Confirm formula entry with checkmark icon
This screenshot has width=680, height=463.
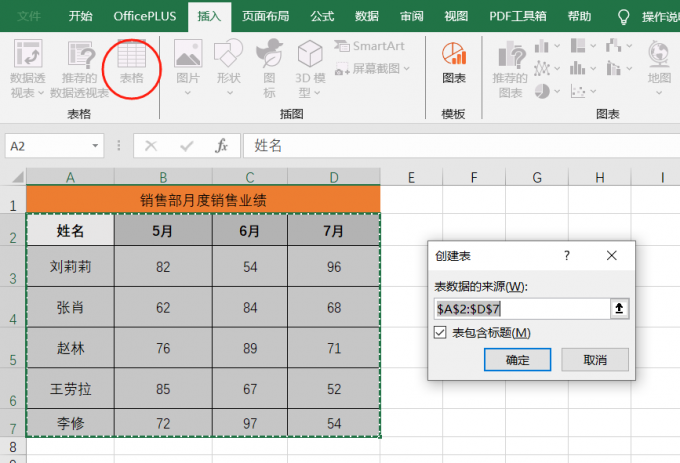coord(186,146)
